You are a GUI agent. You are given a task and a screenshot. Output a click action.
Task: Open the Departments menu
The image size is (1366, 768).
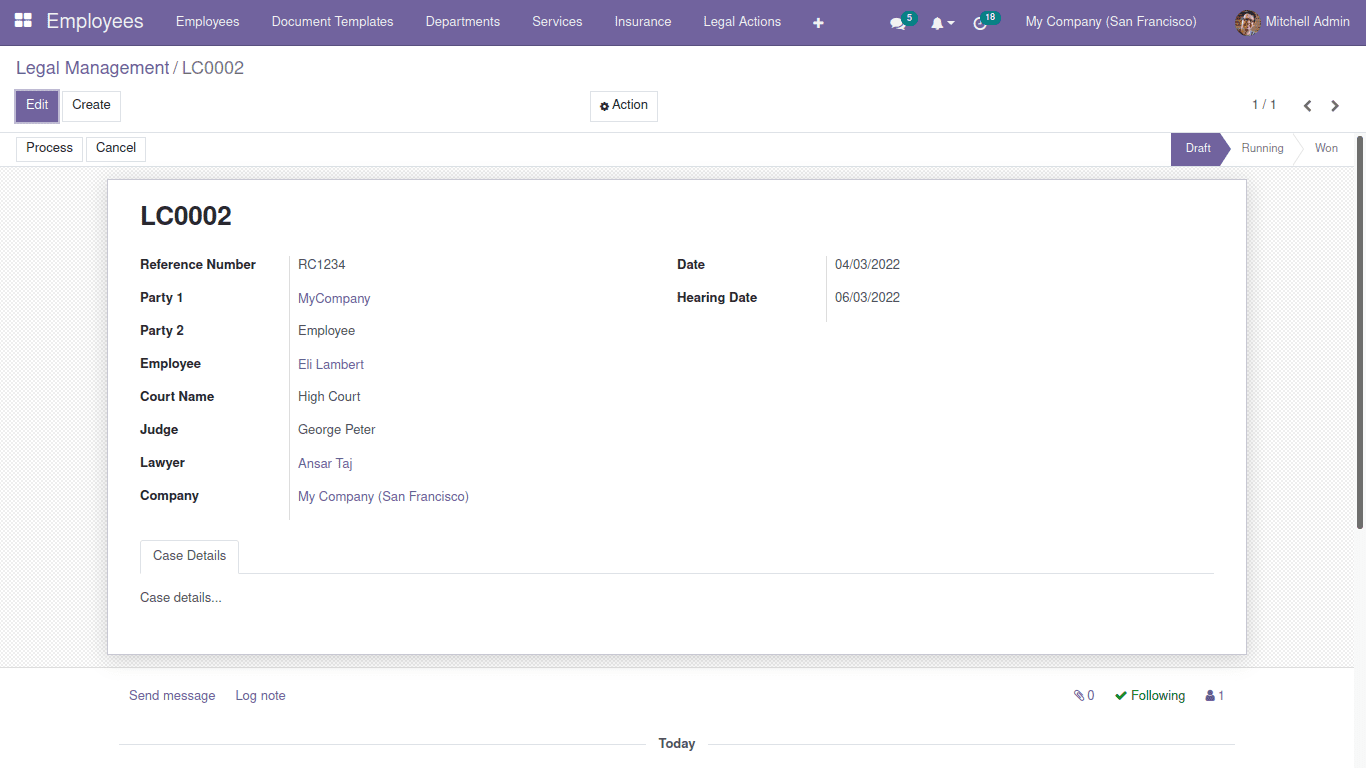(462, 21)
